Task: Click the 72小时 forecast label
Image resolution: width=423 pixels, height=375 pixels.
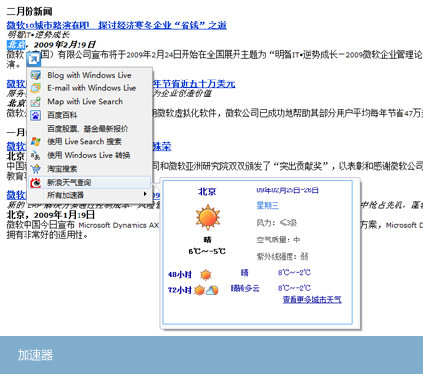Action: pyautogui.click(x=180, y=290)
